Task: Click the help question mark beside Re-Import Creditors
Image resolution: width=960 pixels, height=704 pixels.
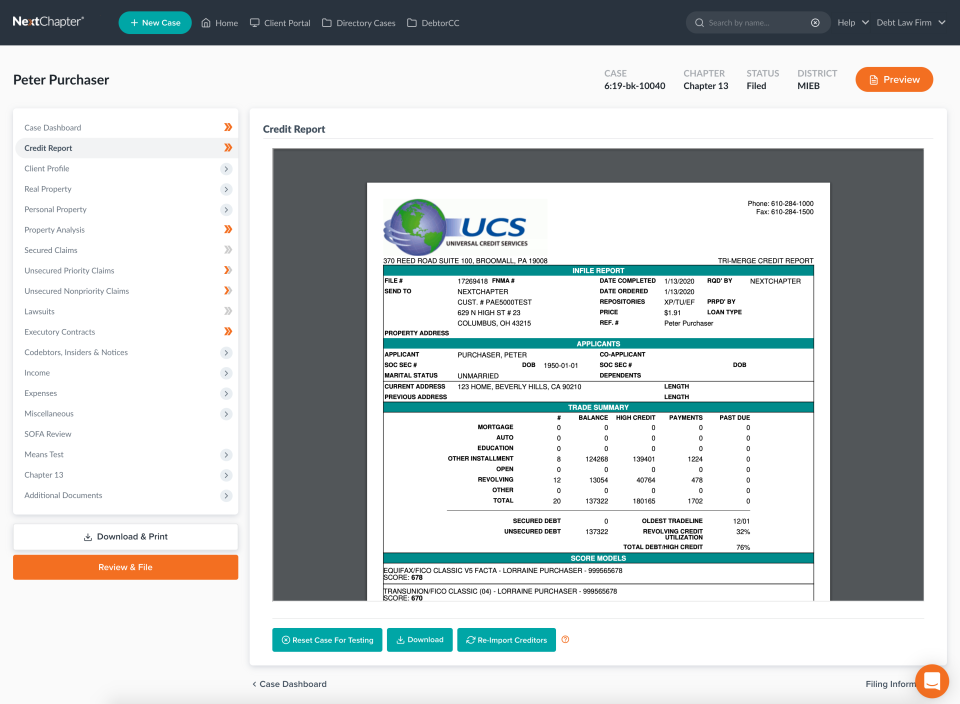Action: [565, 639]
